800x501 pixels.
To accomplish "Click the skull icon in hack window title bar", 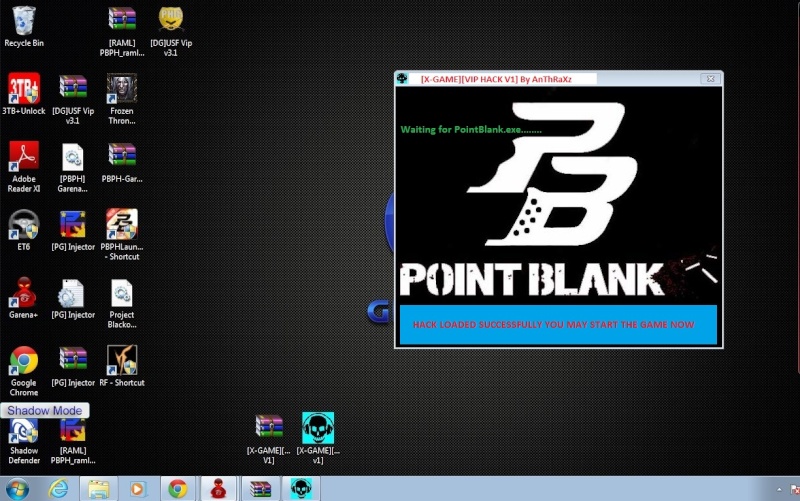I will 402,79.
